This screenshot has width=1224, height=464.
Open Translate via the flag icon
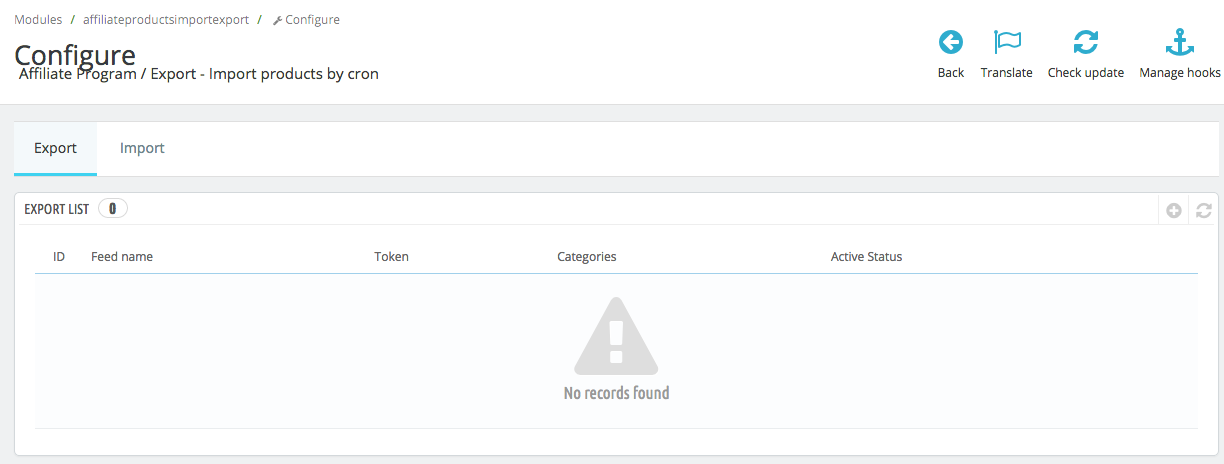(1007, 42)
